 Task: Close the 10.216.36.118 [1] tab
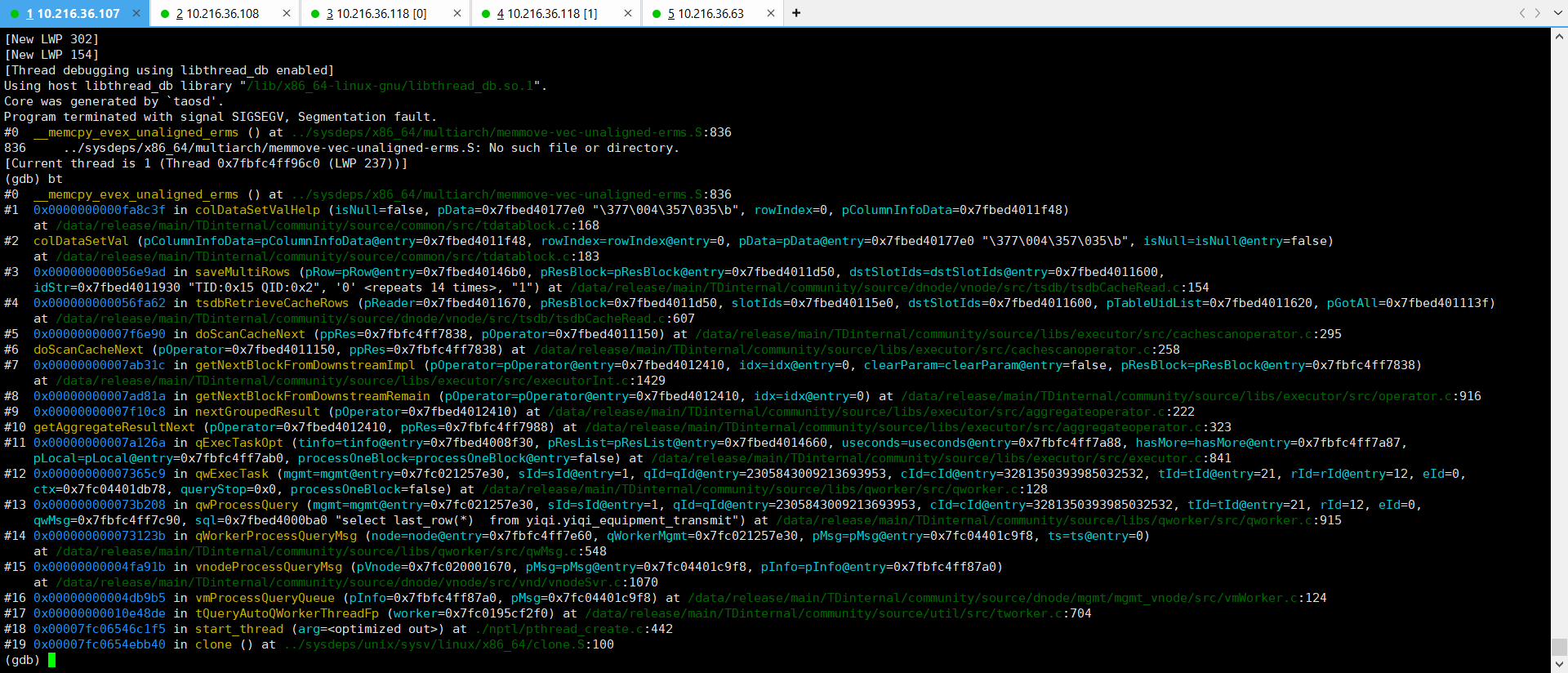627,13
